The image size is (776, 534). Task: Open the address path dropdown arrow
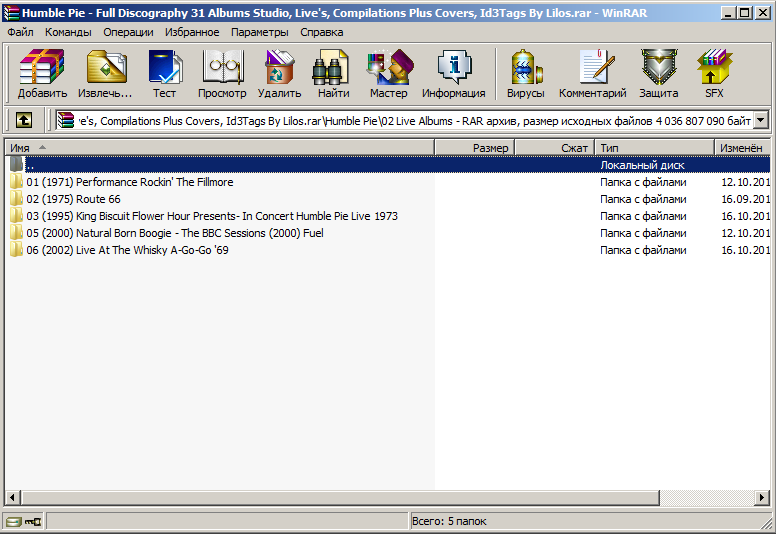[761, 120]
